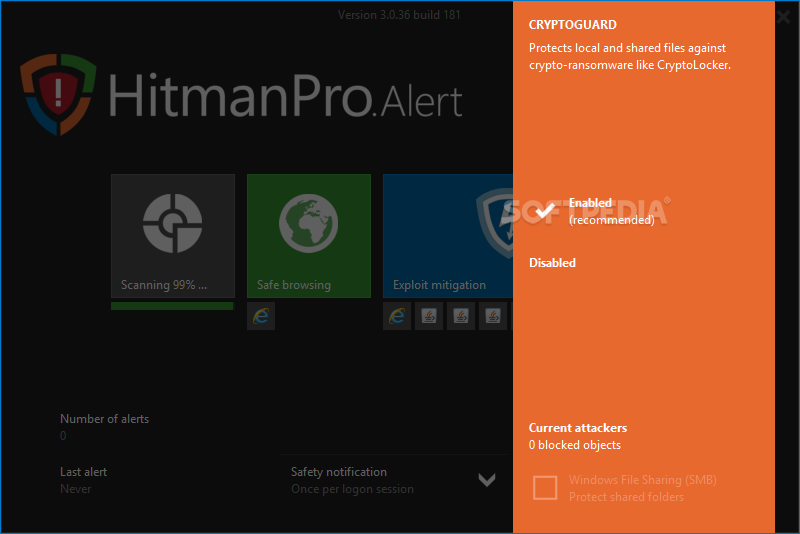800x534 pixels.
Task: Click 'Once per logon session' text
Action: [x=352, y=489]
